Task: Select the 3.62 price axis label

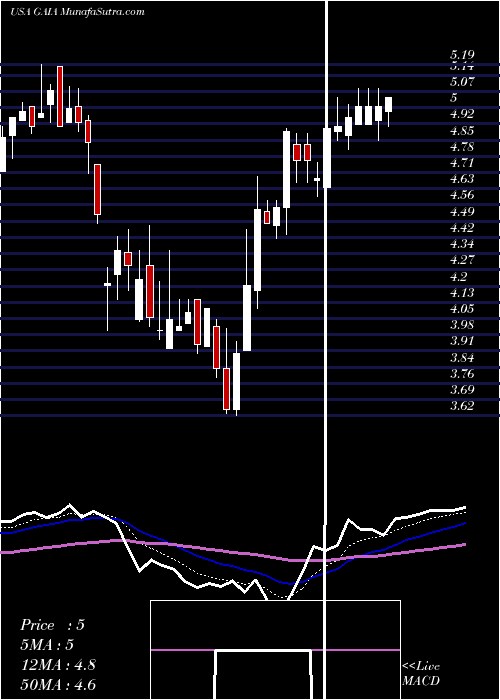Action: click(462, 406)
